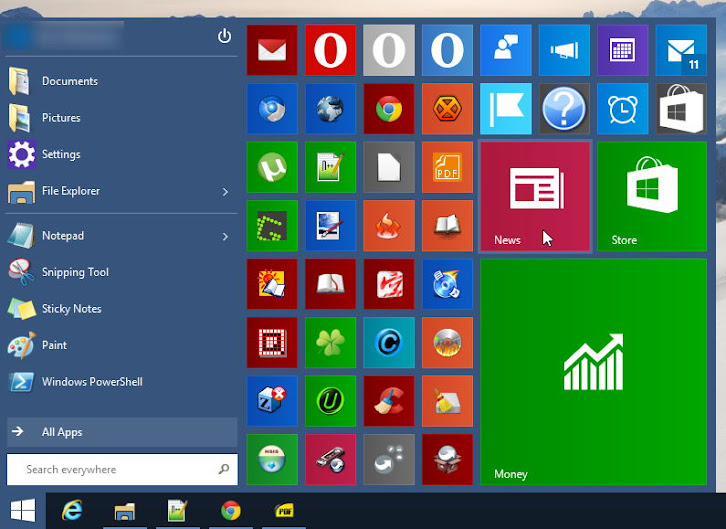Image resolution: width=726 pixels, height=529 pixels.
Task: Open the blue CD disc tile
Action: [447, 284]
